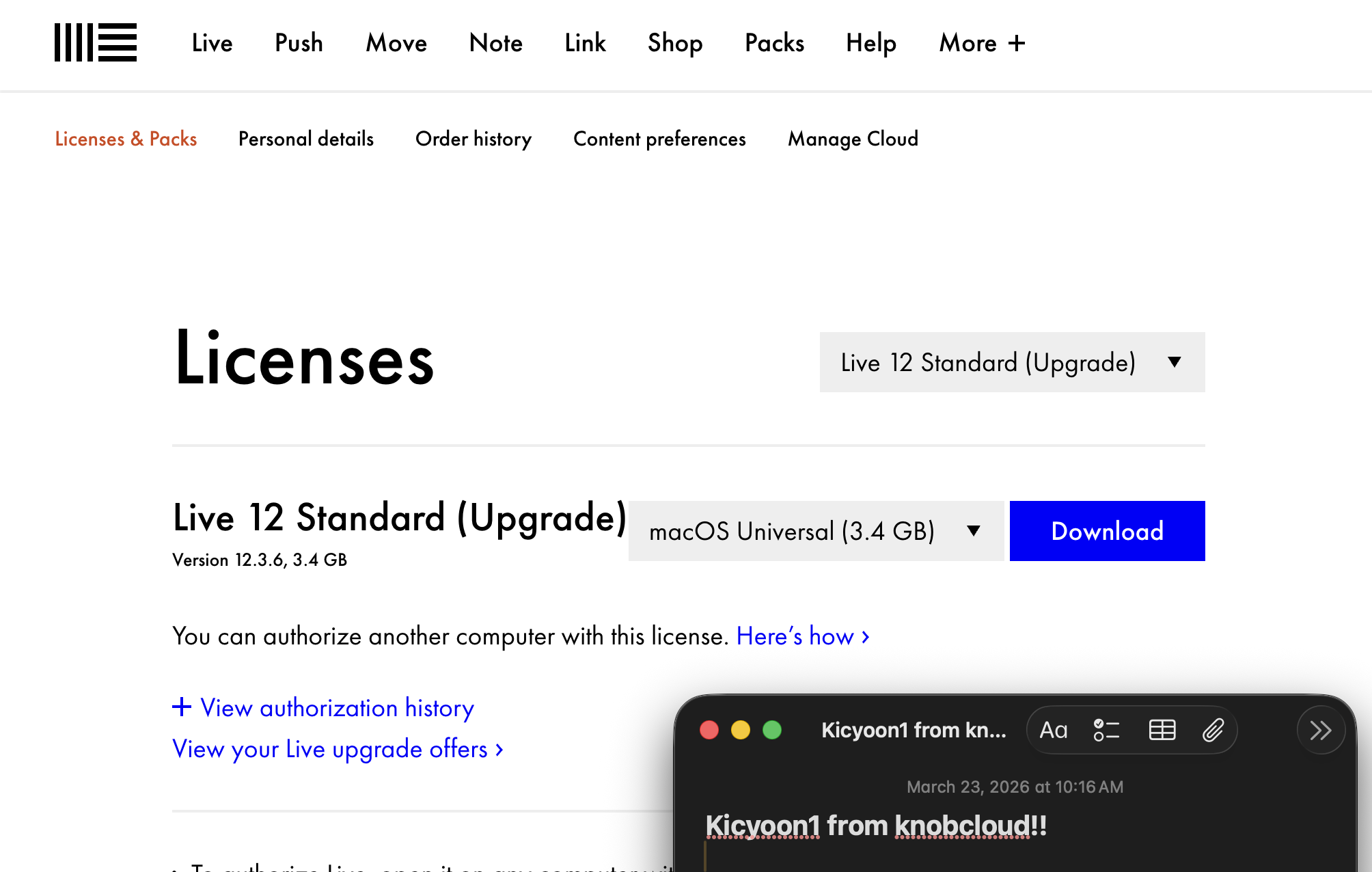
Task: Attach a file with the paperclip icon
Action: tap(1213, 730)
